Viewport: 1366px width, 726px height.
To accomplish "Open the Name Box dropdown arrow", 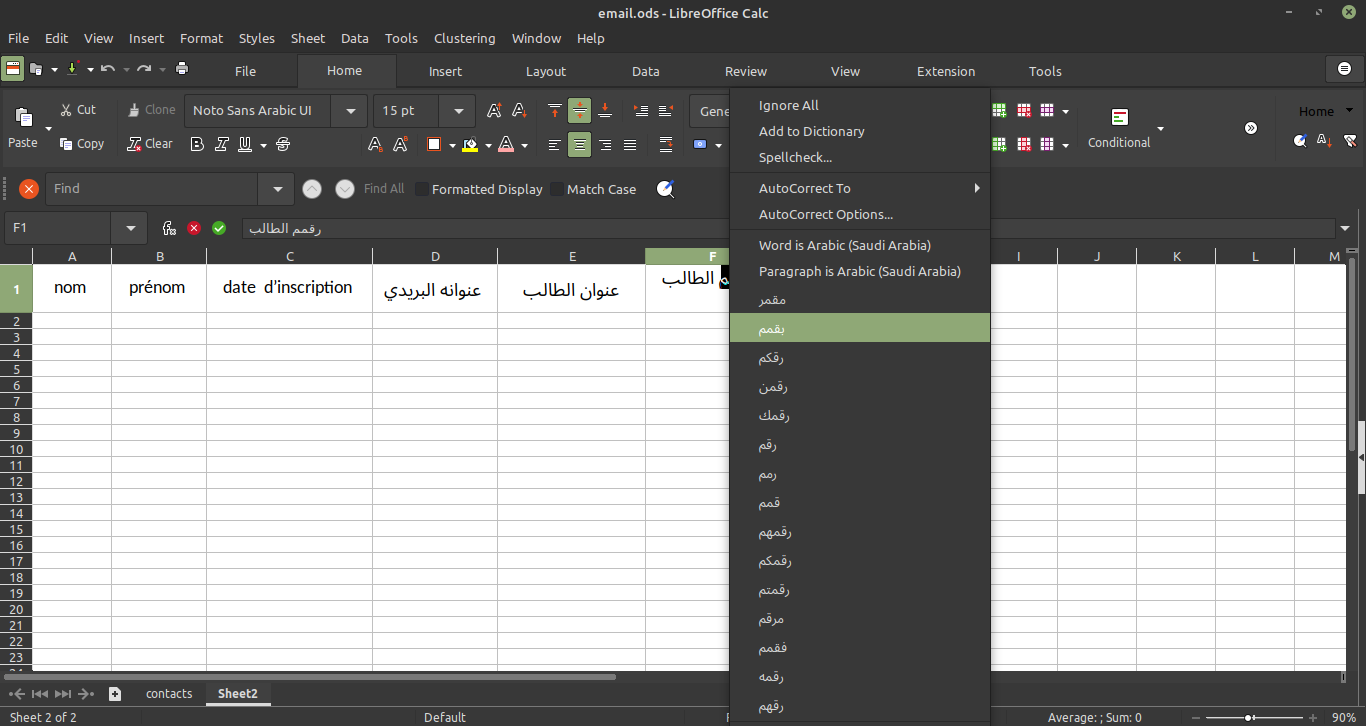I will point(130,228).
